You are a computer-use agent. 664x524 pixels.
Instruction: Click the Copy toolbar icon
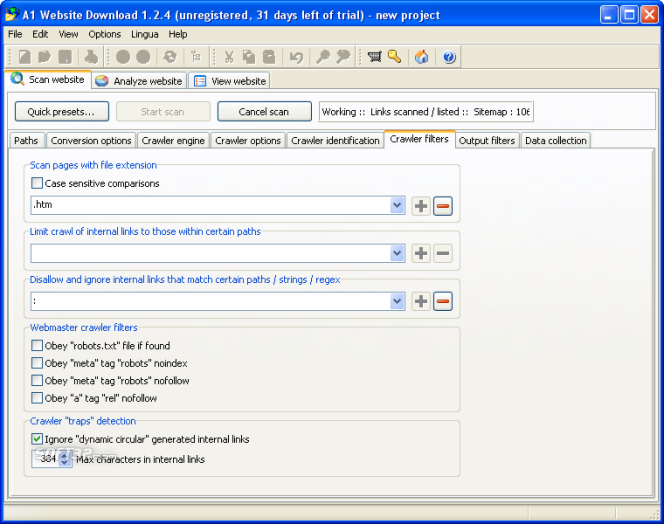(249, 56)
